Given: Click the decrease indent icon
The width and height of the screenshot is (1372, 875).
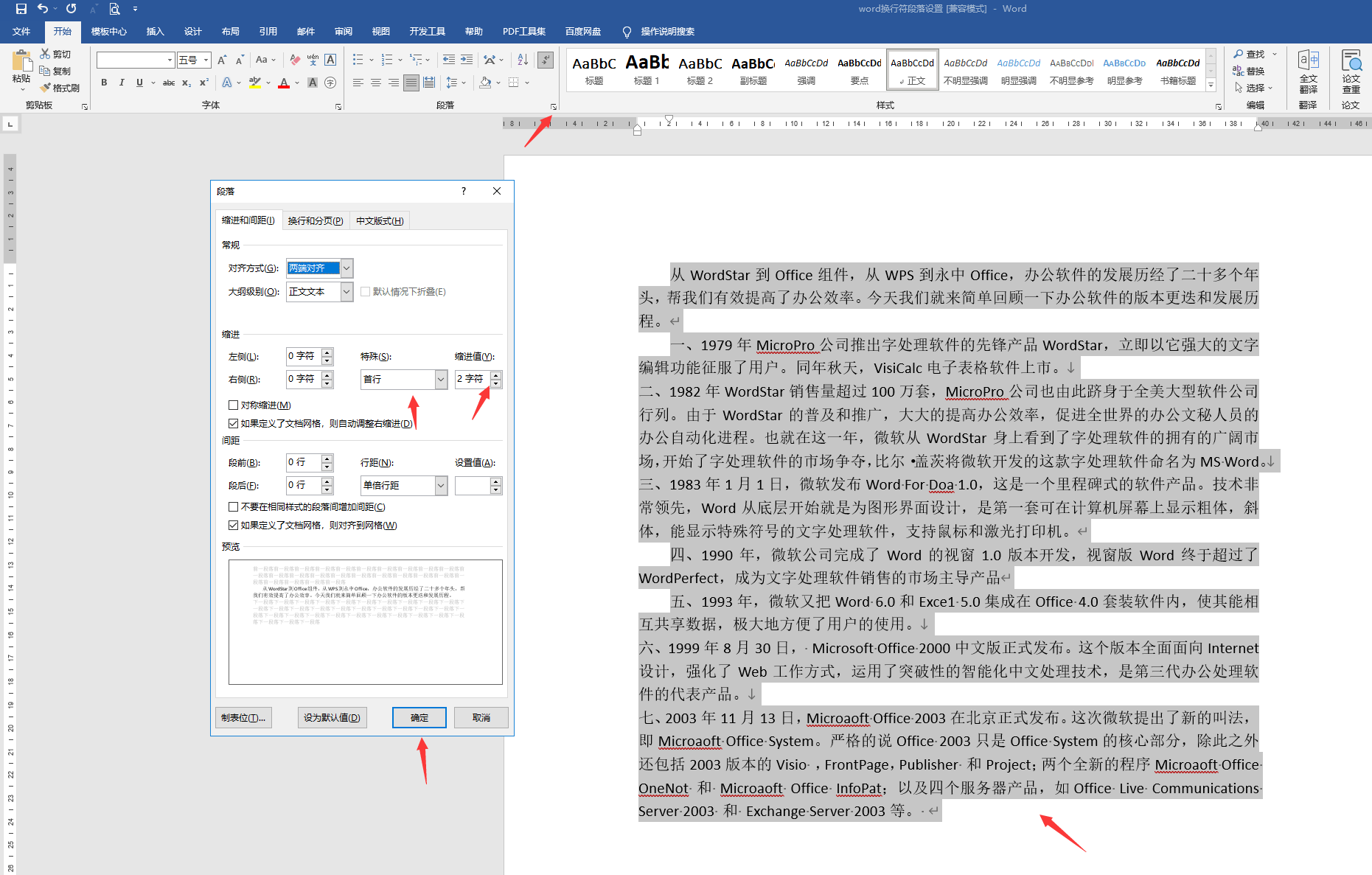Looking at the screenshot, I should (449, 60).
